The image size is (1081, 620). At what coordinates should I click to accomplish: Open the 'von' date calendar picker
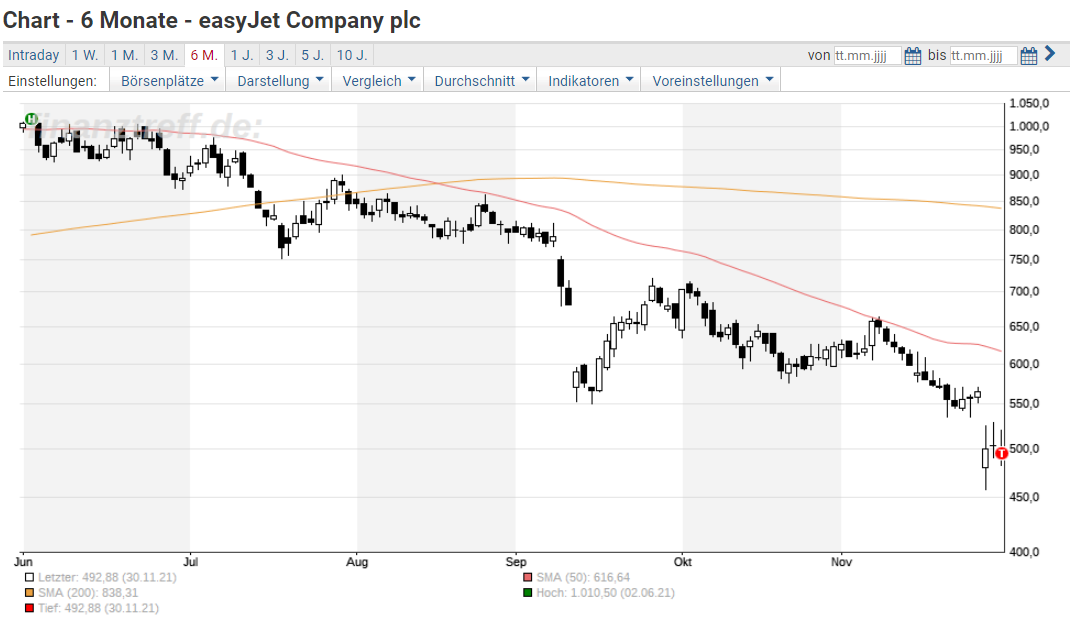(x=912, y=56)
